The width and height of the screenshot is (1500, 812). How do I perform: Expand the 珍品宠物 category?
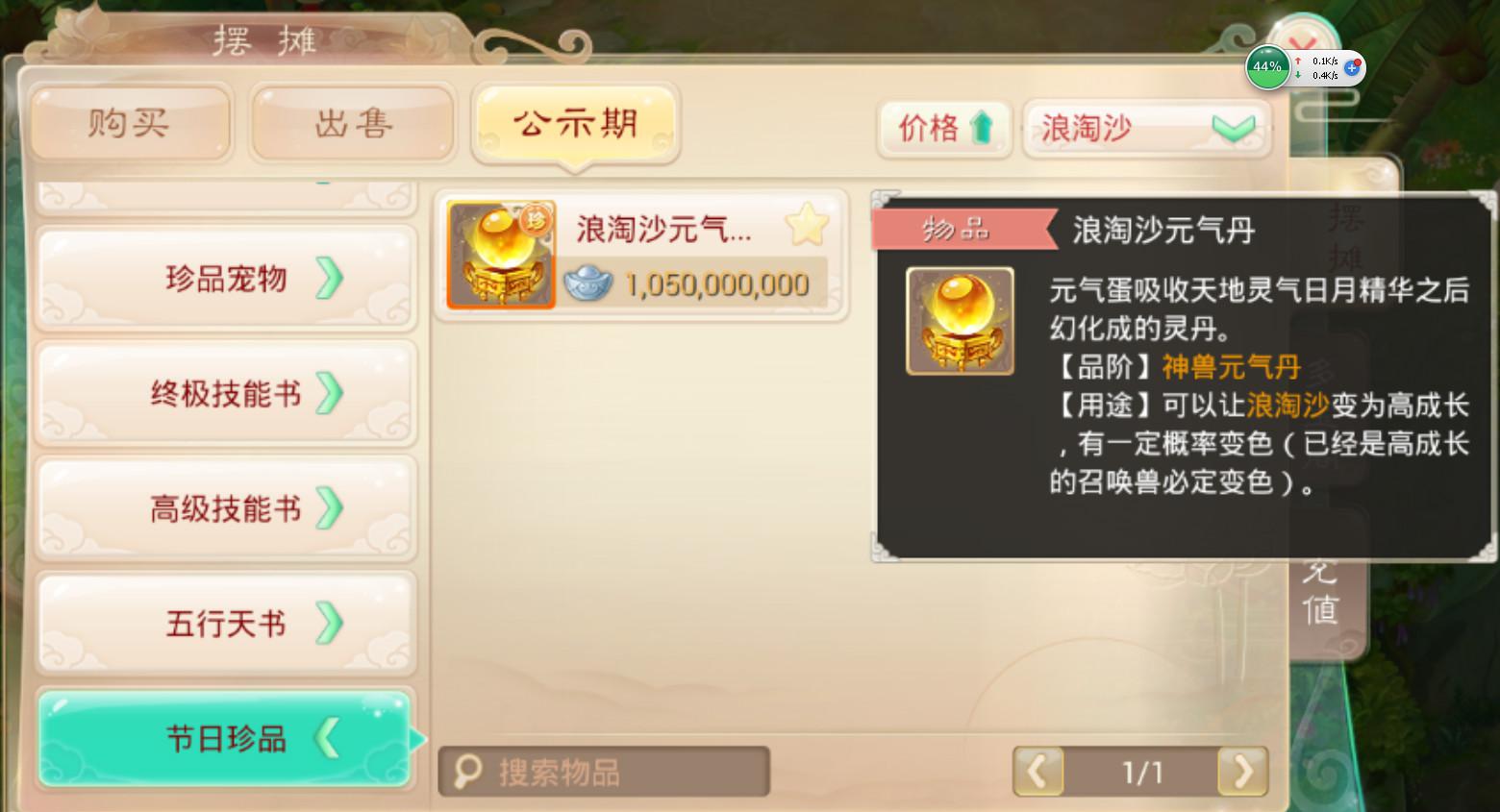click(226, 279)
